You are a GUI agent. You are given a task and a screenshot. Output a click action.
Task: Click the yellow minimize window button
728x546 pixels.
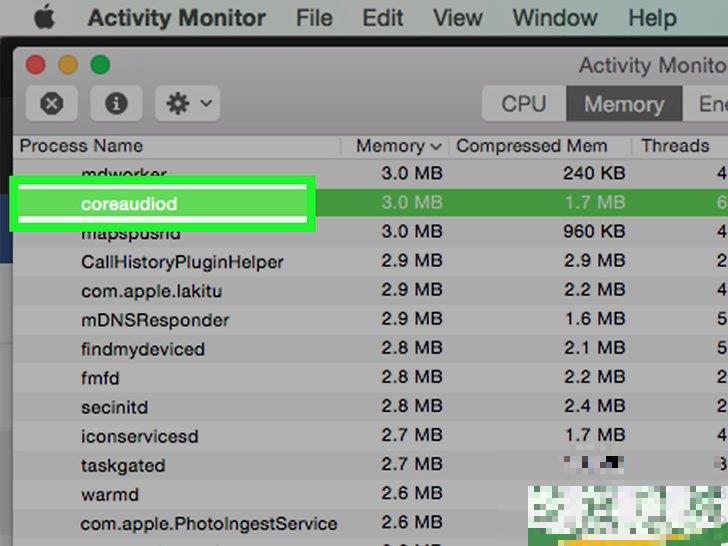click(x=68, y=65)
